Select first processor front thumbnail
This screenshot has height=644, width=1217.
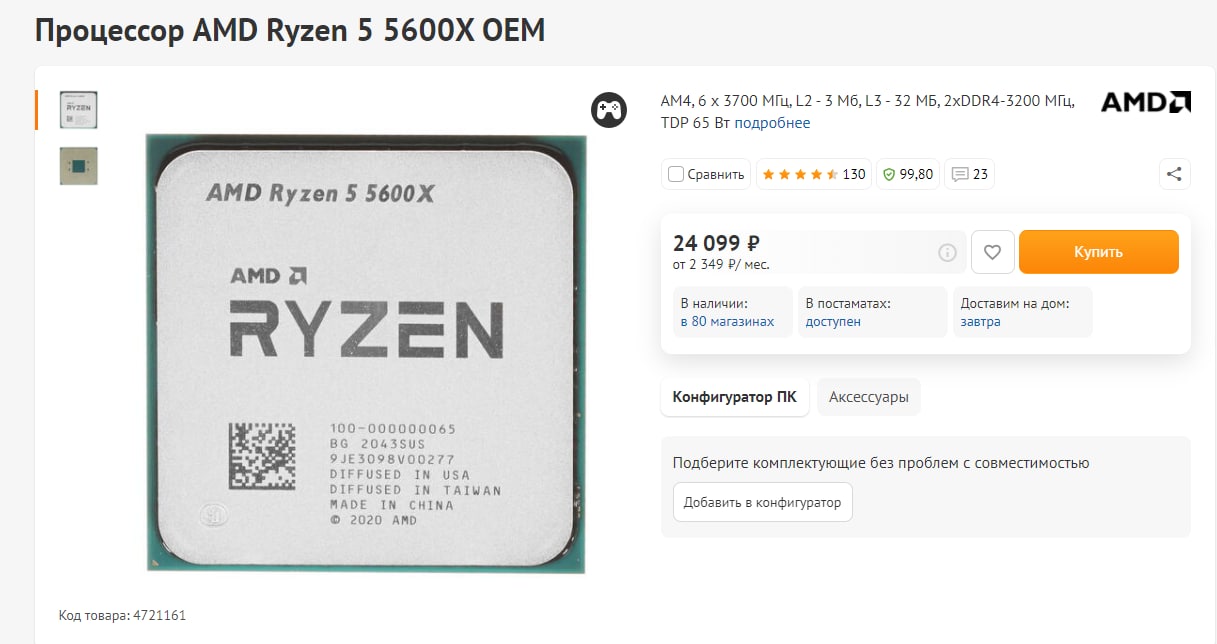point(79,110)
